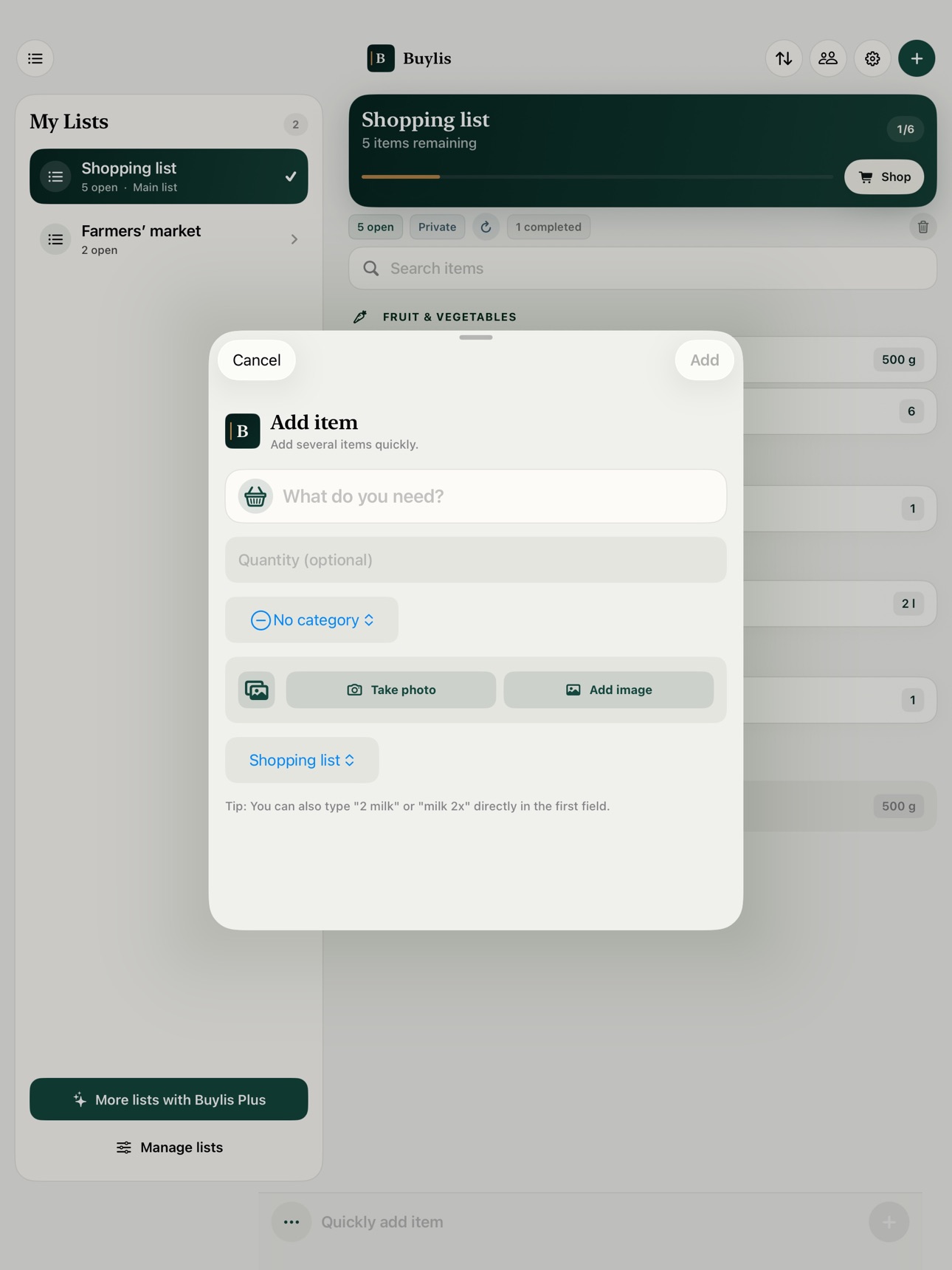Image resolution: width=952 pixels, height=1270 pixels.
Task: Open Manage lists
Action: pyautogui.click(x=169, y=1147)
